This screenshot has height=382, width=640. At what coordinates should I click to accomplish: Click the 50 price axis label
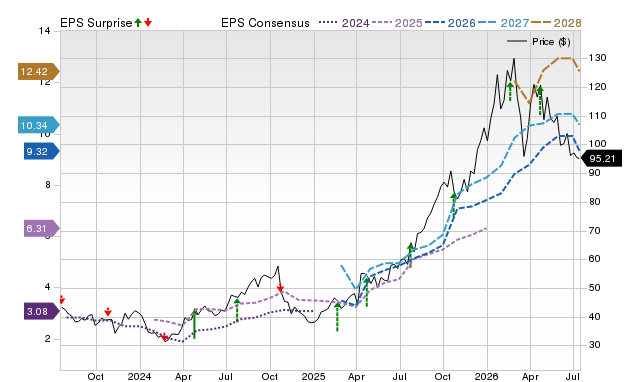coord(594,288)
